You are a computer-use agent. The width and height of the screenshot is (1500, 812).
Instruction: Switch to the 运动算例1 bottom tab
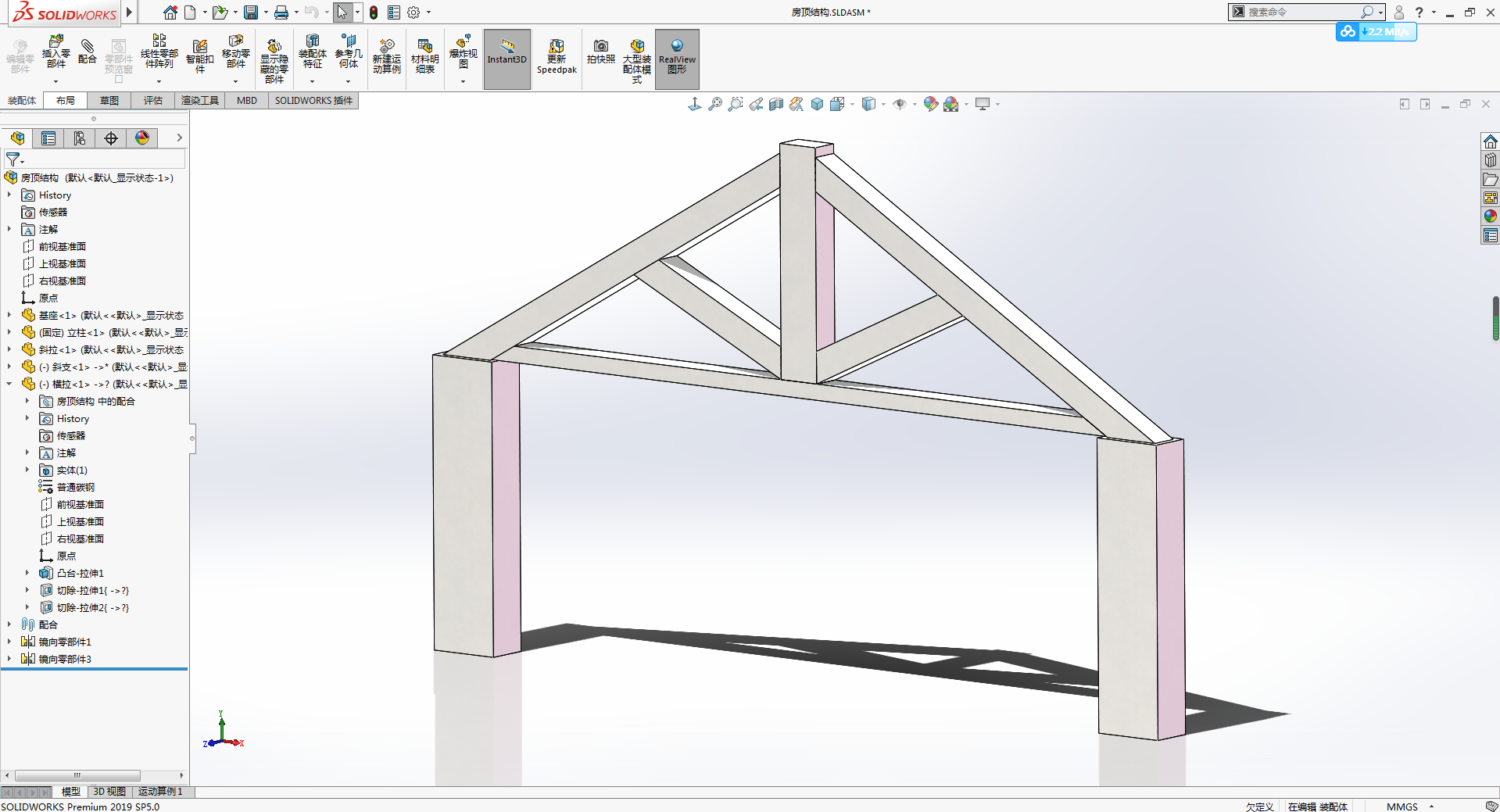(160, 792)
